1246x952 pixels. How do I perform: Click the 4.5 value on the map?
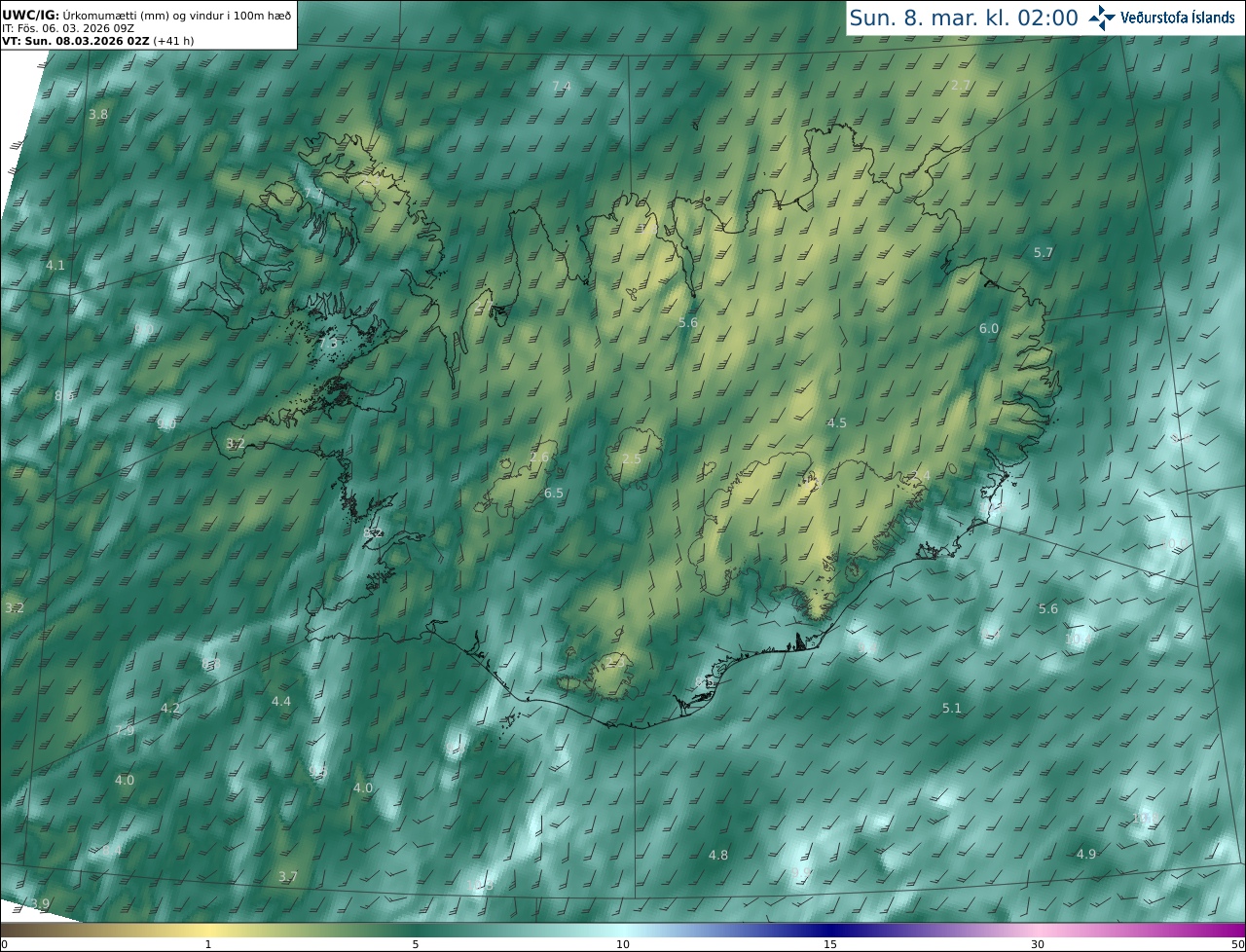click(x=837, y=422)
